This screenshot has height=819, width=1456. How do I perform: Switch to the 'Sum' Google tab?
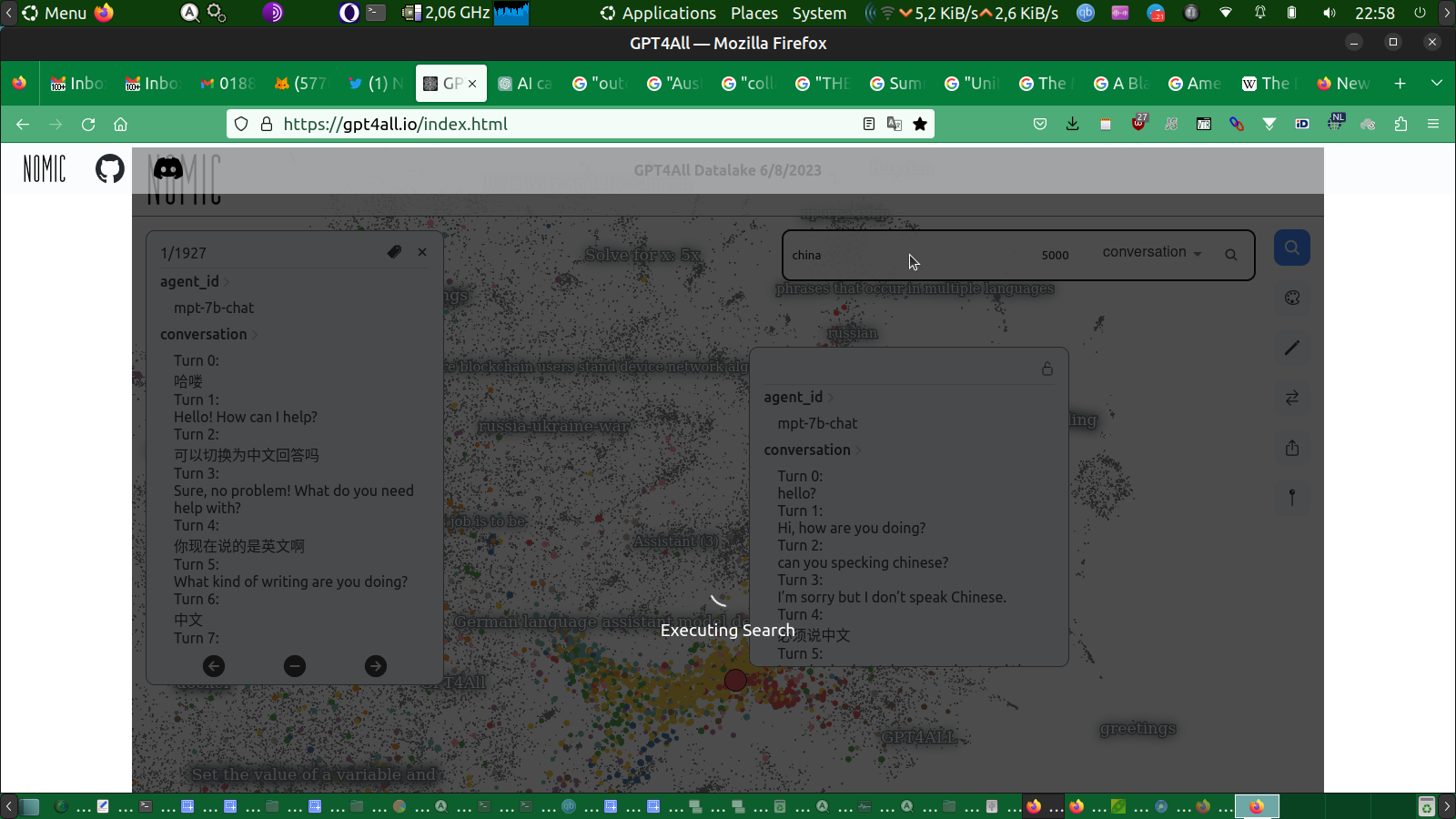(896, 83)
